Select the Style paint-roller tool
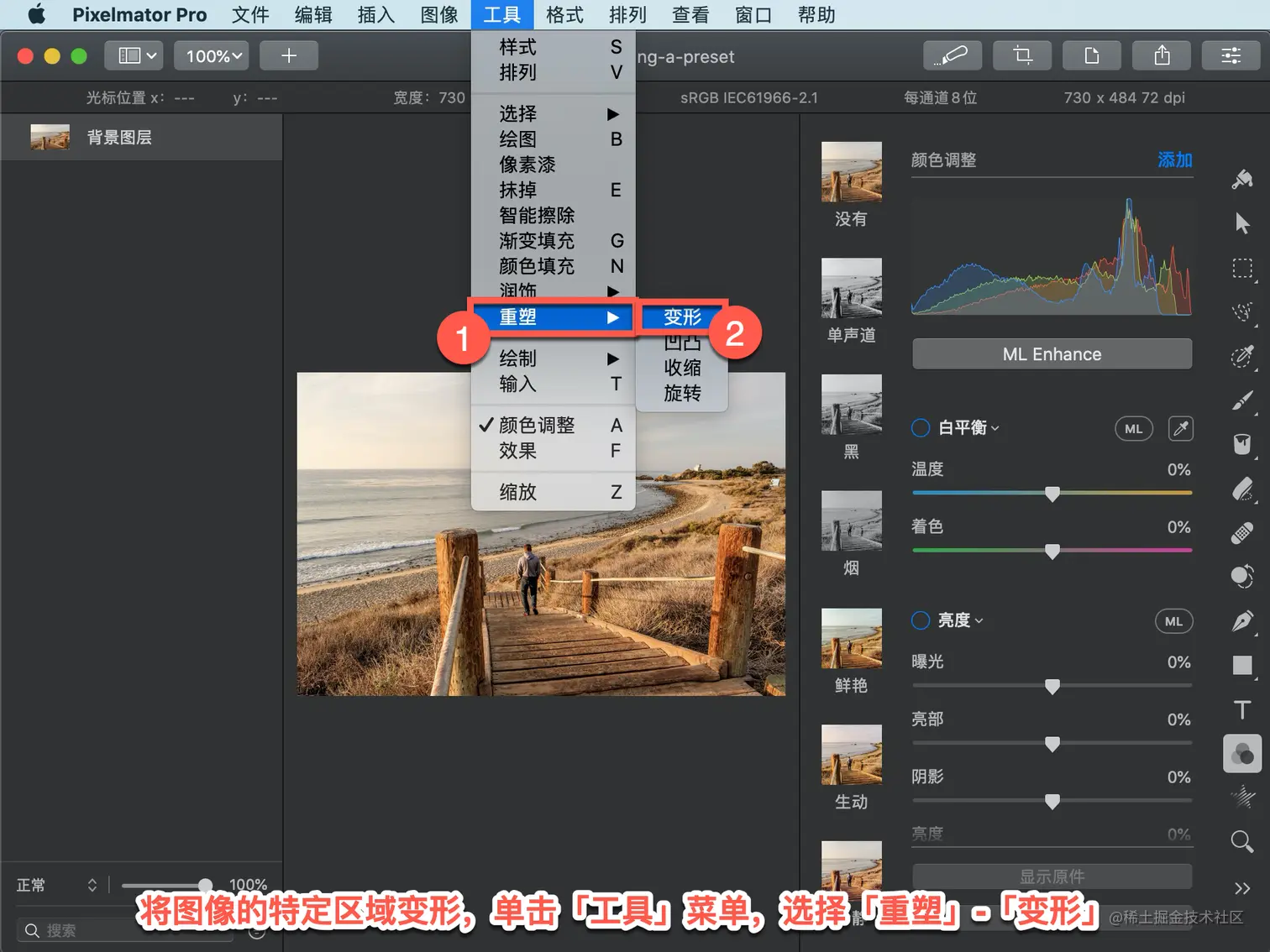 (1242, 179)
